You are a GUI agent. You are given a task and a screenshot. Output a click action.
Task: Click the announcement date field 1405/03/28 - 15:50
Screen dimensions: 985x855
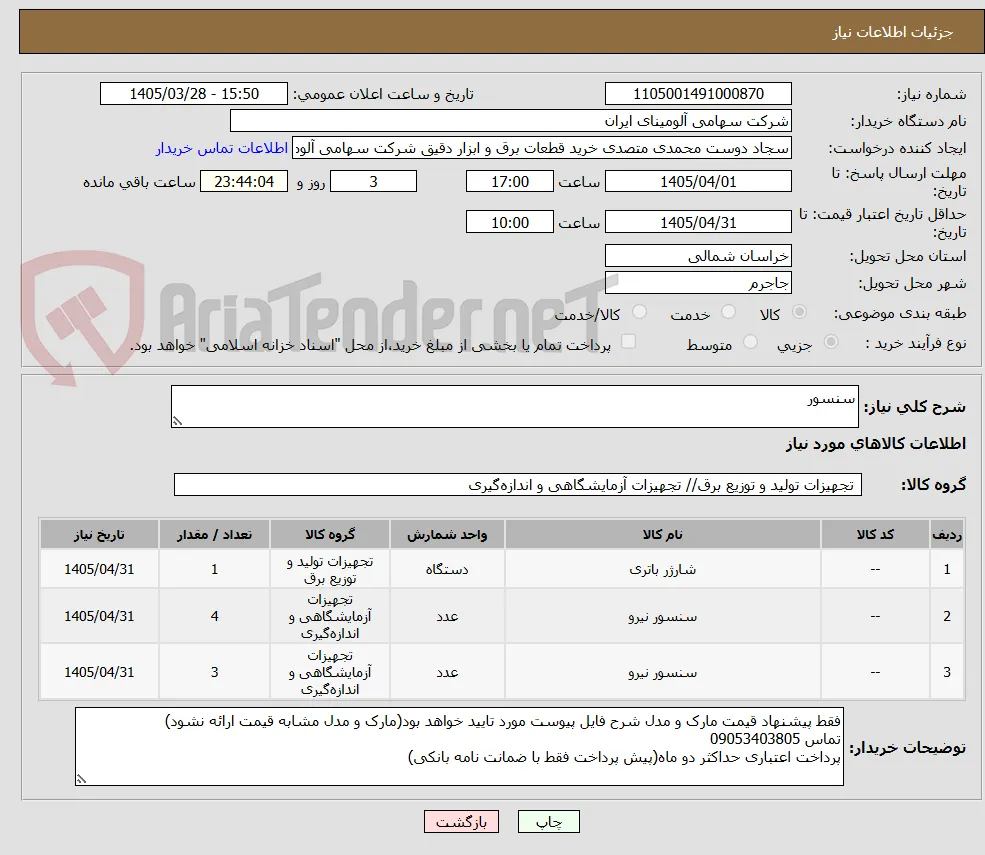tap(193, 94)
